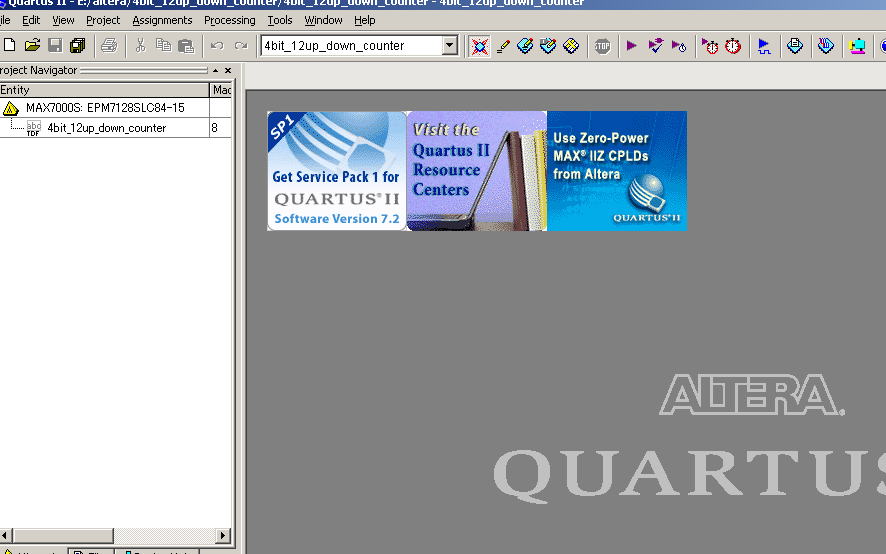This screenshot has width=886, height=554.
Task: Open the Edit menu
Action: pos(31,20)
